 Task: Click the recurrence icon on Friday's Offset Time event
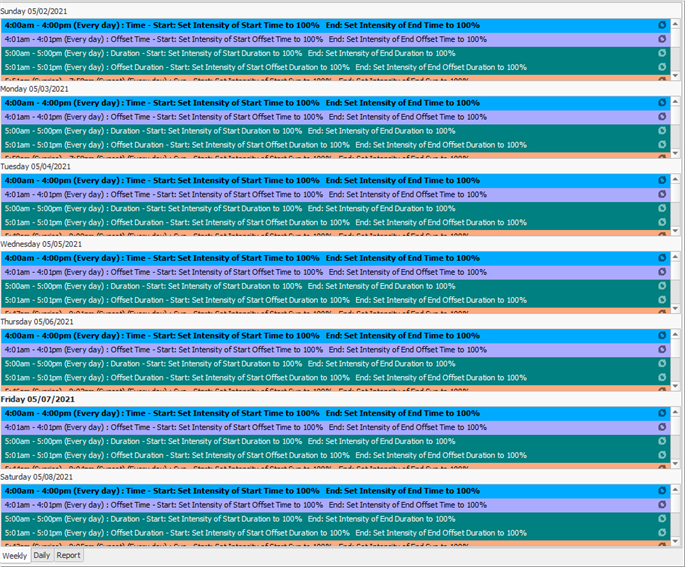coord(662,427)
